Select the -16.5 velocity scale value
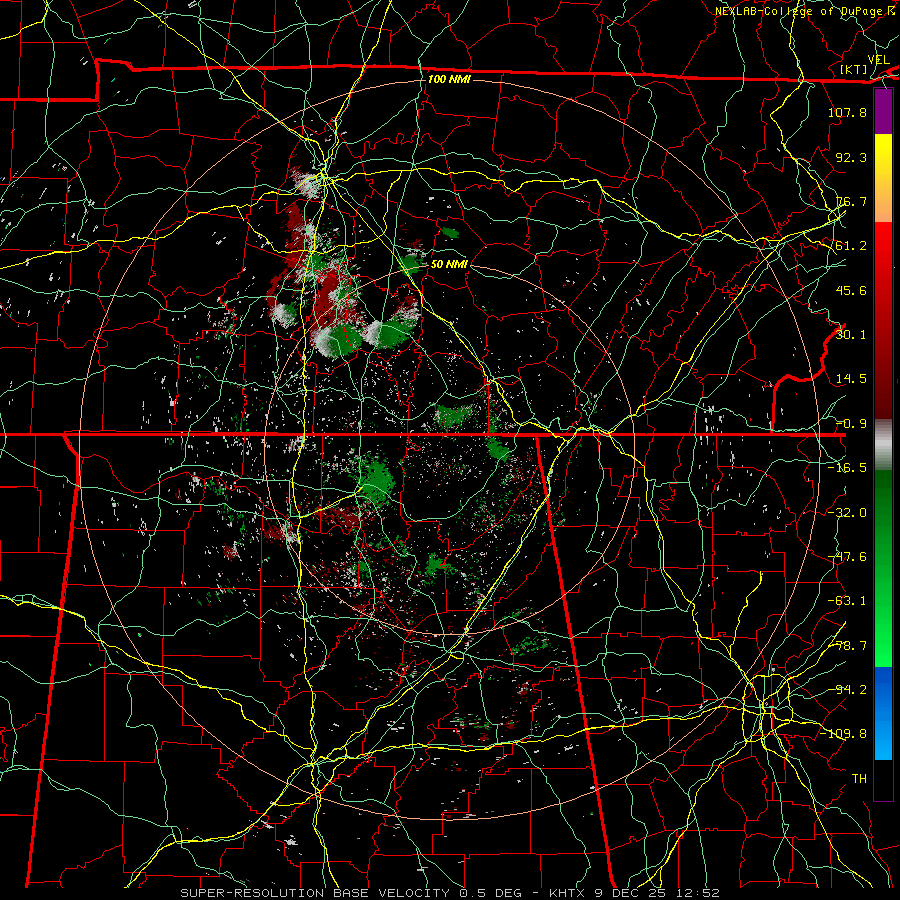The image size is (900, 900). click(847, 468)
